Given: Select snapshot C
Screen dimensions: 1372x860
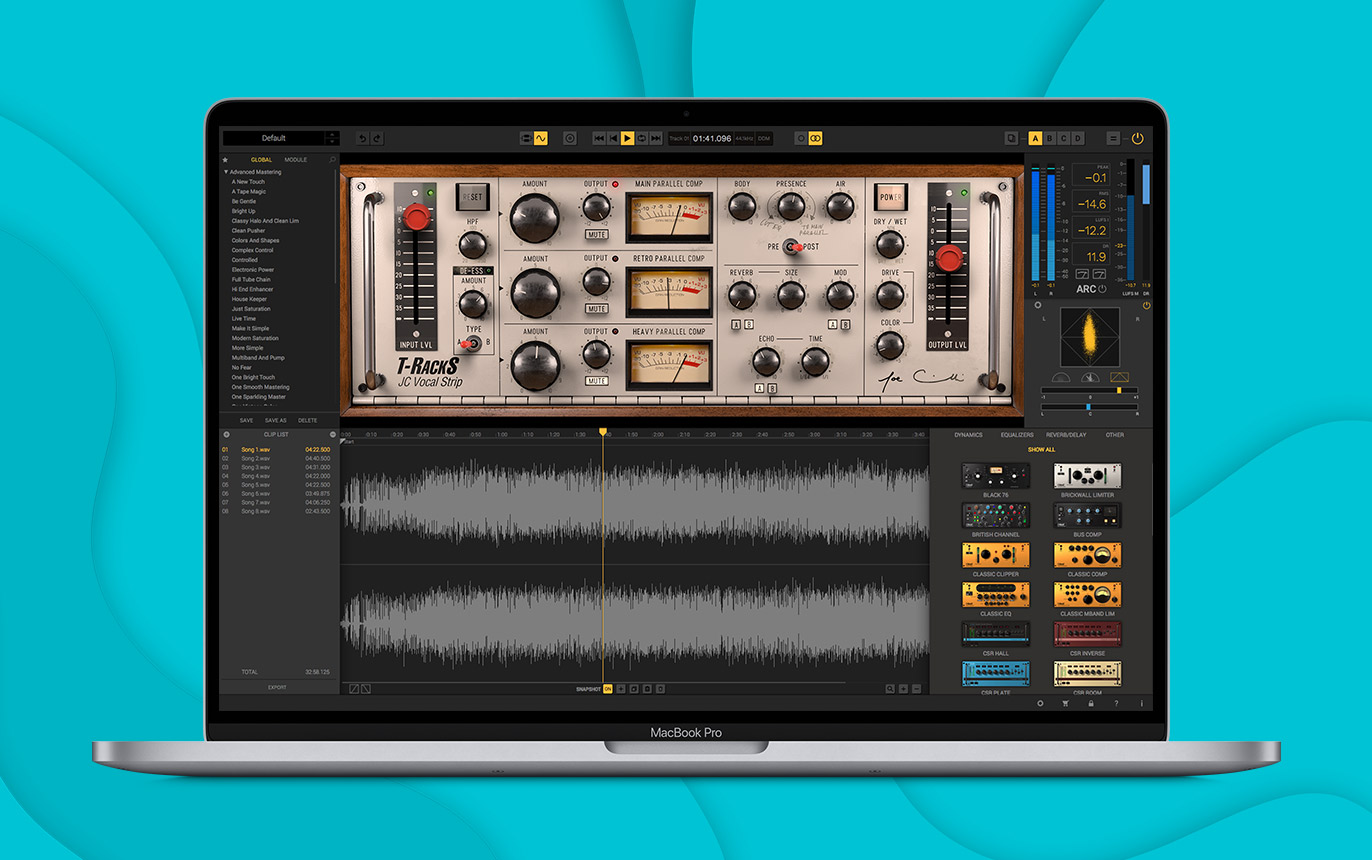Looking at the screenshot, I should tap(1063, 138).
